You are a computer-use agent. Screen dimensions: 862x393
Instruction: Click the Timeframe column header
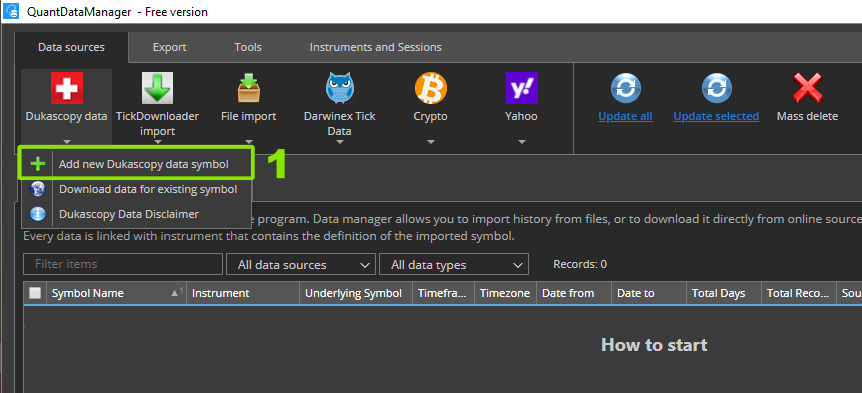click(443, 293)
